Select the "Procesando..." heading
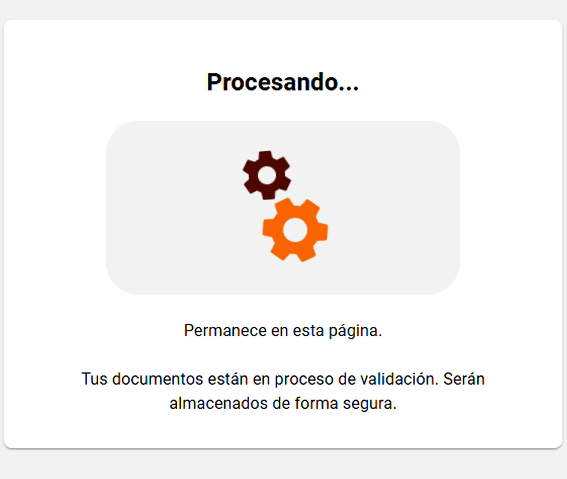 click(x=283, y=82)
